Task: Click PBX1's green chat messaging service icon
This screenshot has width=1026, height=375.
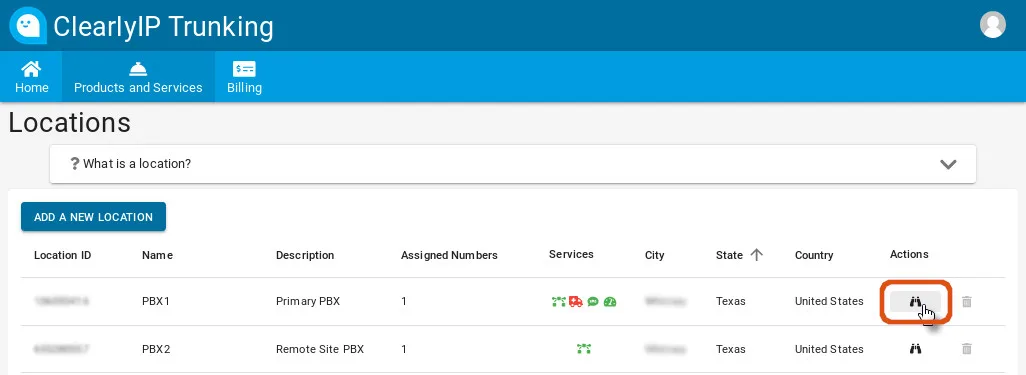Action: pos(593,302)
